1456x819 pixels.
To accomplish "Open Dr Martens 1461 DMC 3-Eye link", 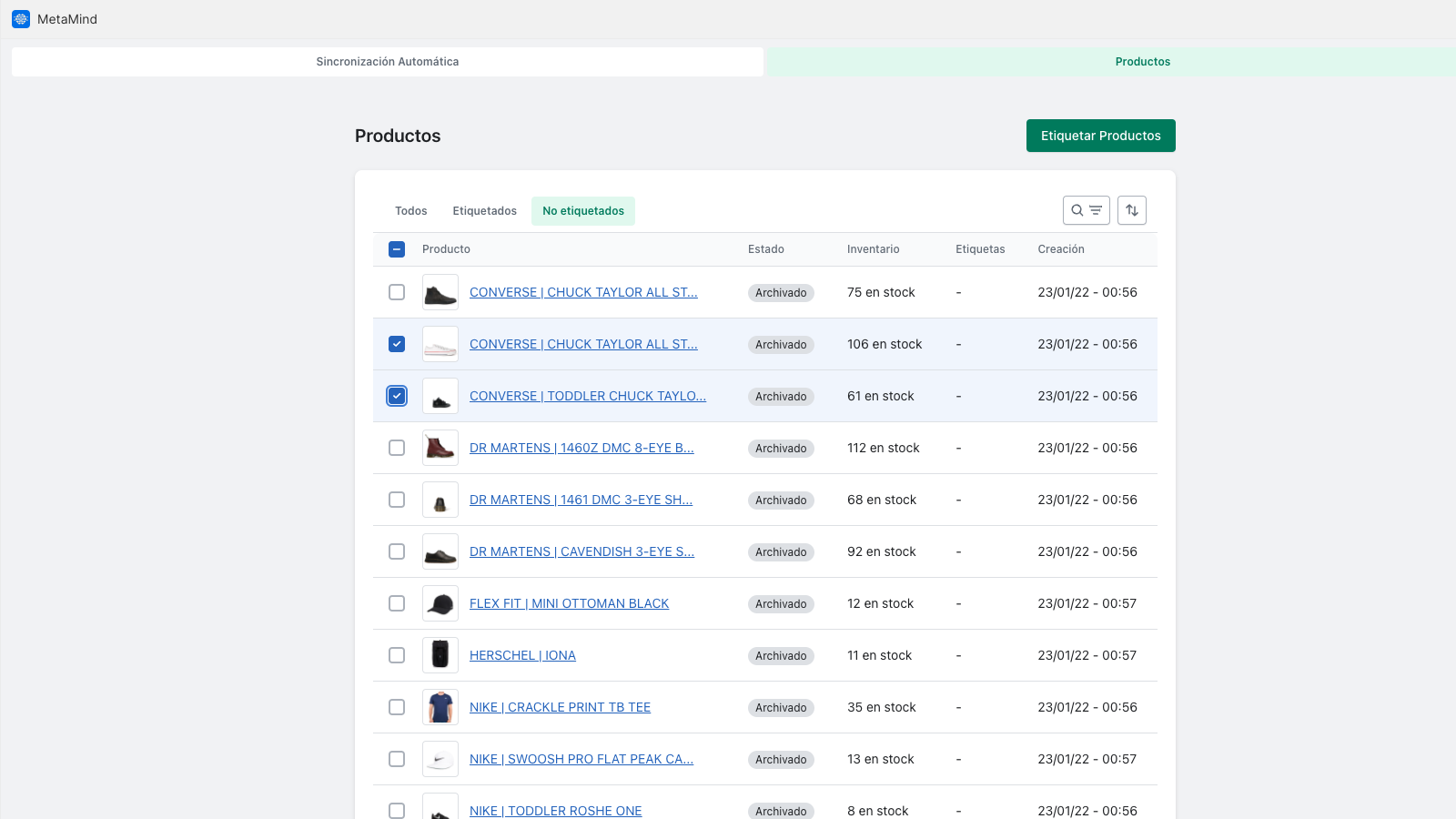I will (x=581, y=500).
